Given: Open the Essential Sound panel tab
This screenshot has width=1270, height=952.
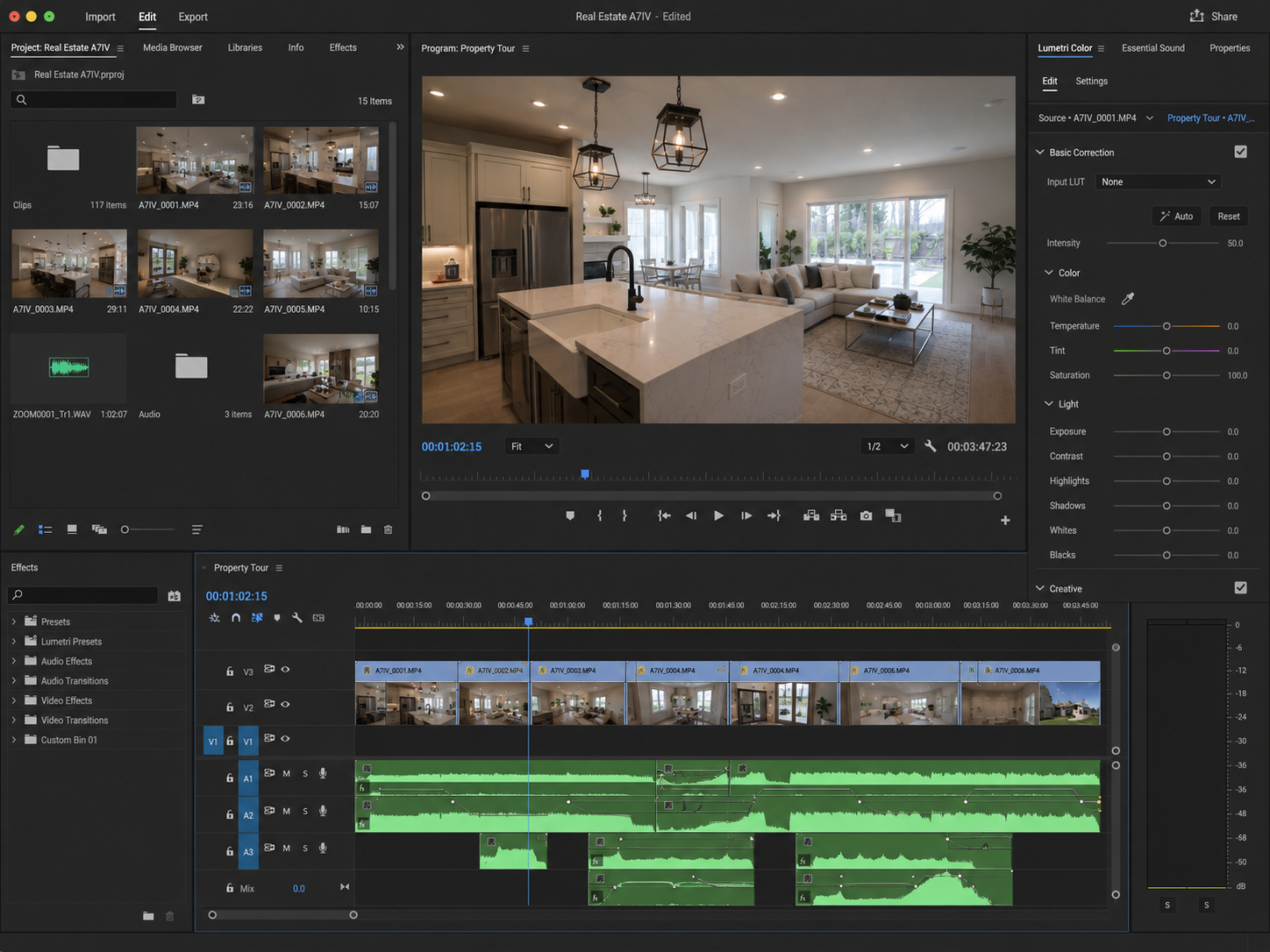Looking at the screenshot, I should [x=1153, y=47].
